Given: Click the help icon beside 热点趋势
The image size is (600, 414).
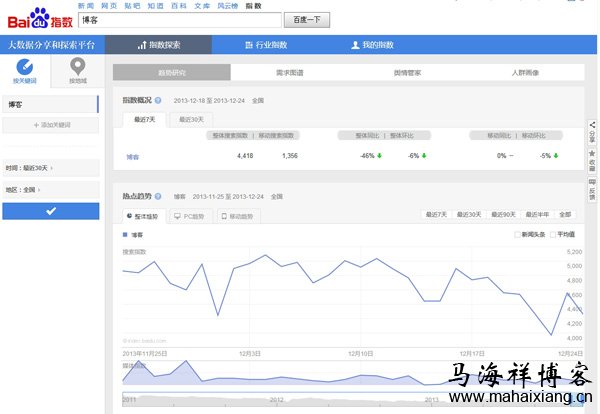Looking at the screenshot, I should 158,196.
